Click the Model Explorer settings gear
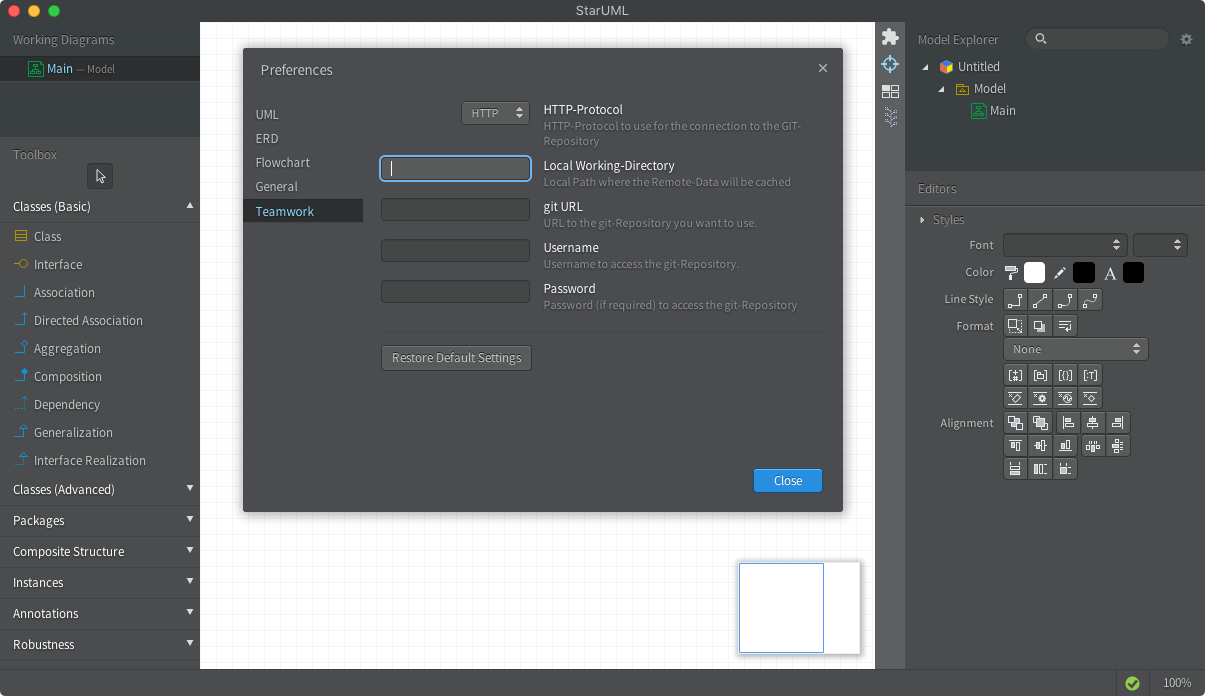This screenshot has height=696, width=1205. [x=1186, y=39]
